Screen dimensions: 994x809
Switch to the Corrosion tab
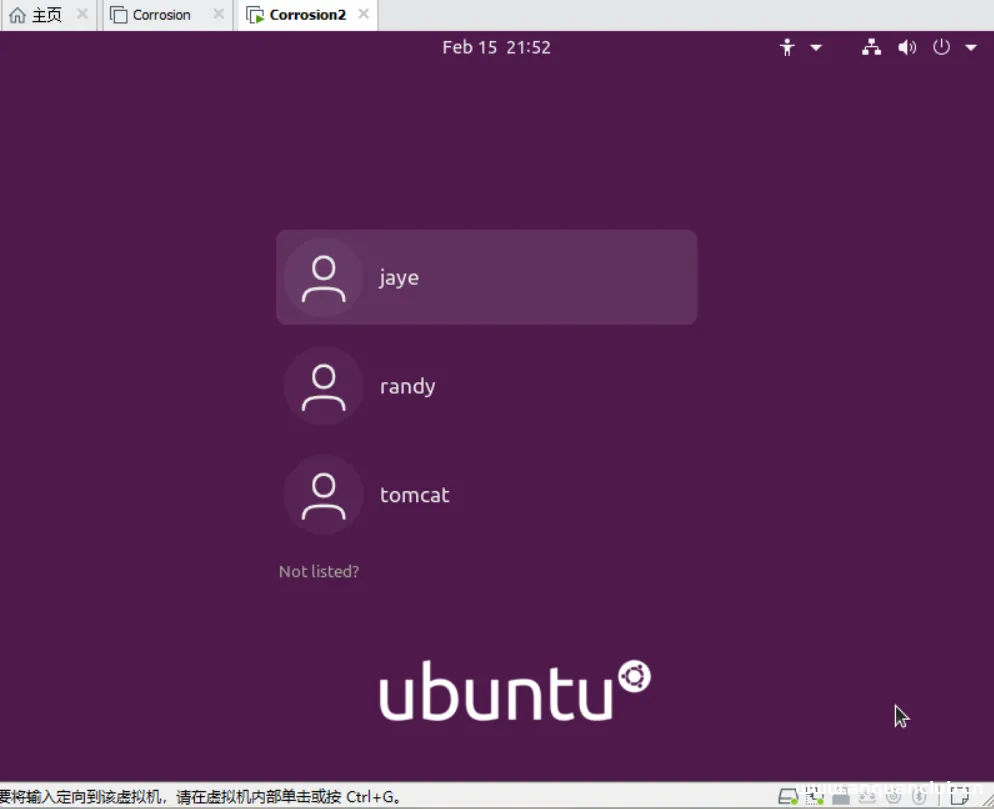pyautogui.click(x=160, y=15)
